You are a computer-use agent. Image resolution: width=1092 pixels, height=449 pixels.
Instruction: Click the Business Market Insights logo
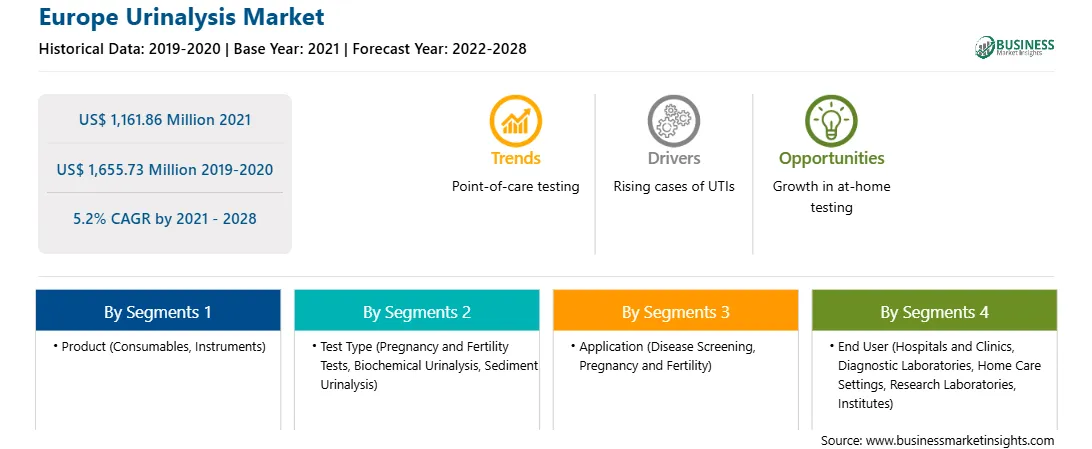pos(1015,47)
